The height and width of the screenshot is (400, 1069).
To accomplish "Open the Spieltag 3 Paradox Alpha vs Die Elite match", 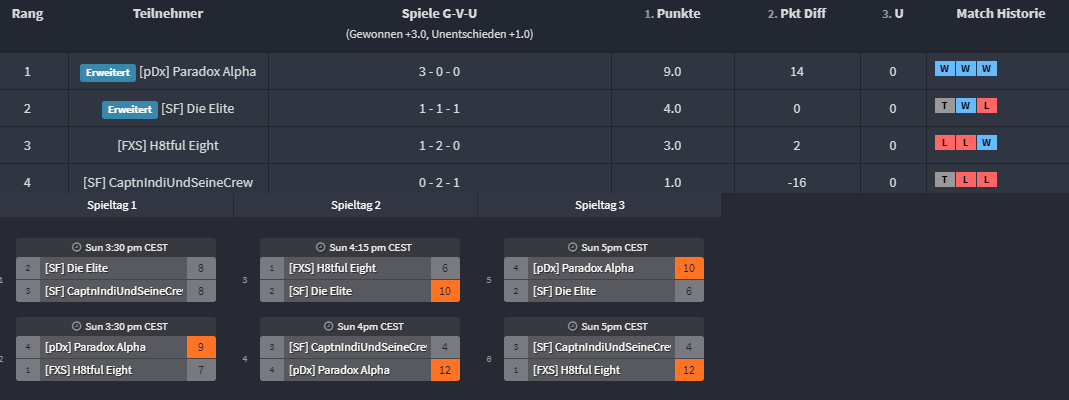I will [603, 279].
